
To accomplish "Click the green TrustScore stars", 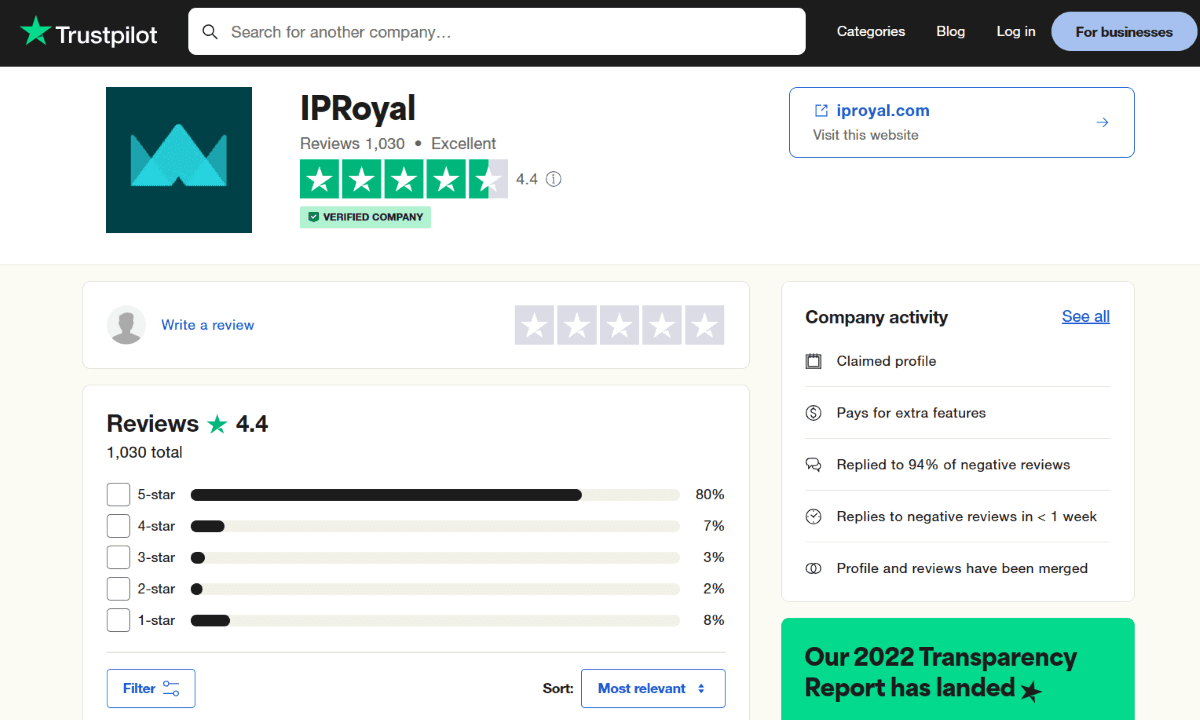I will pyautogui.click(x=404, y=179).
